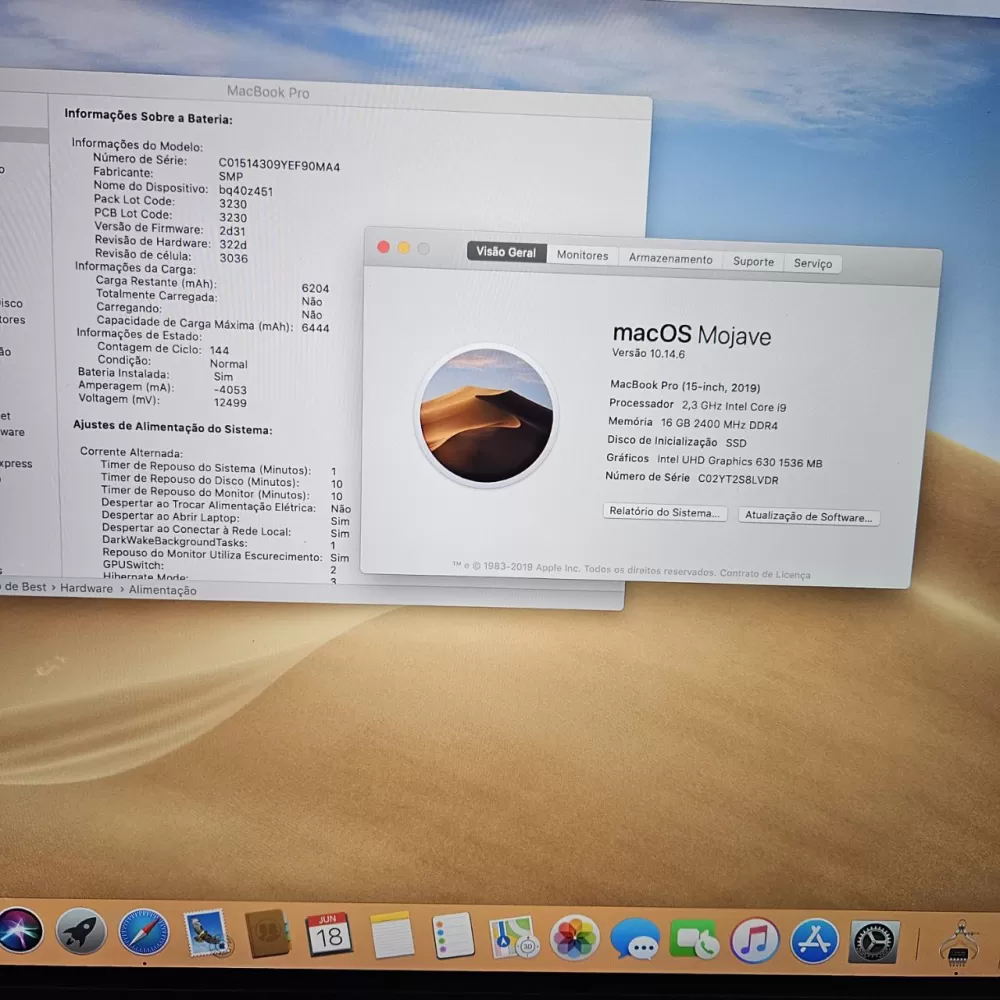The image size is (1000, 1000).
Task: Open Siri from the Dock
Action: tap(20, 930)
